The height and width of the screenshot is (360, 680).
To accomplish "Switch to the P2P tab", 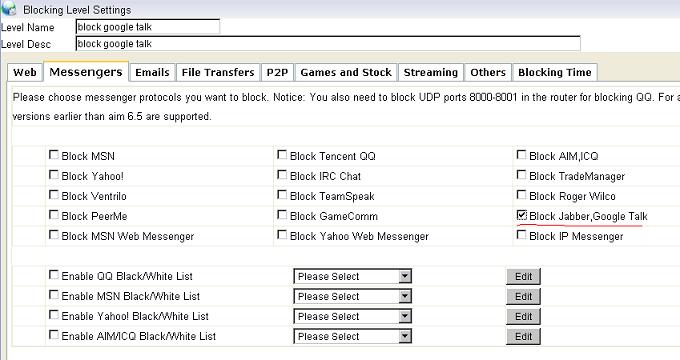I will tap(278, 72).
